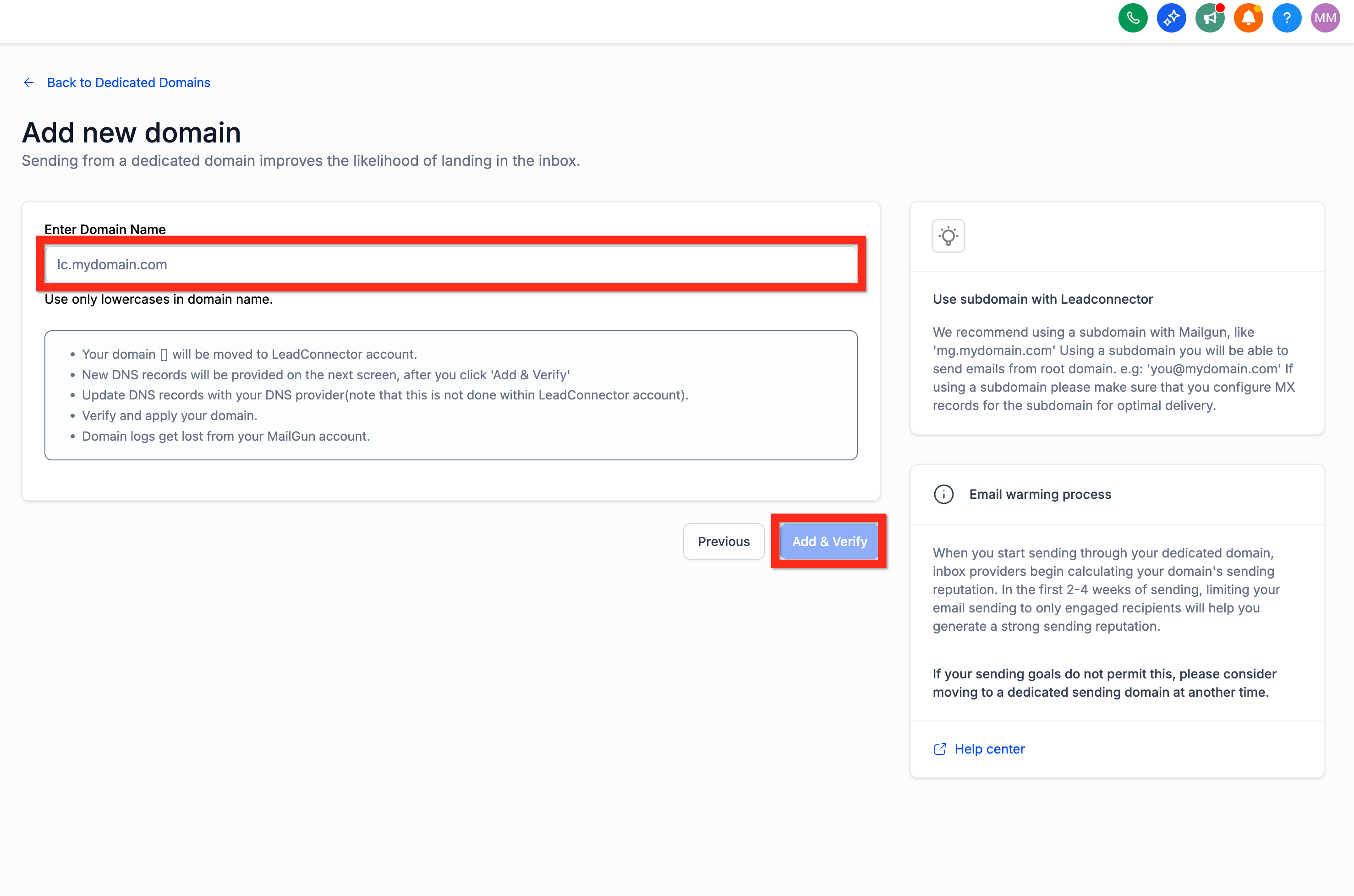Viewport: 1354px width, 896px height.
Task: Focus the domain name input field
Action: pyautogui.click(x=450, y=264)
